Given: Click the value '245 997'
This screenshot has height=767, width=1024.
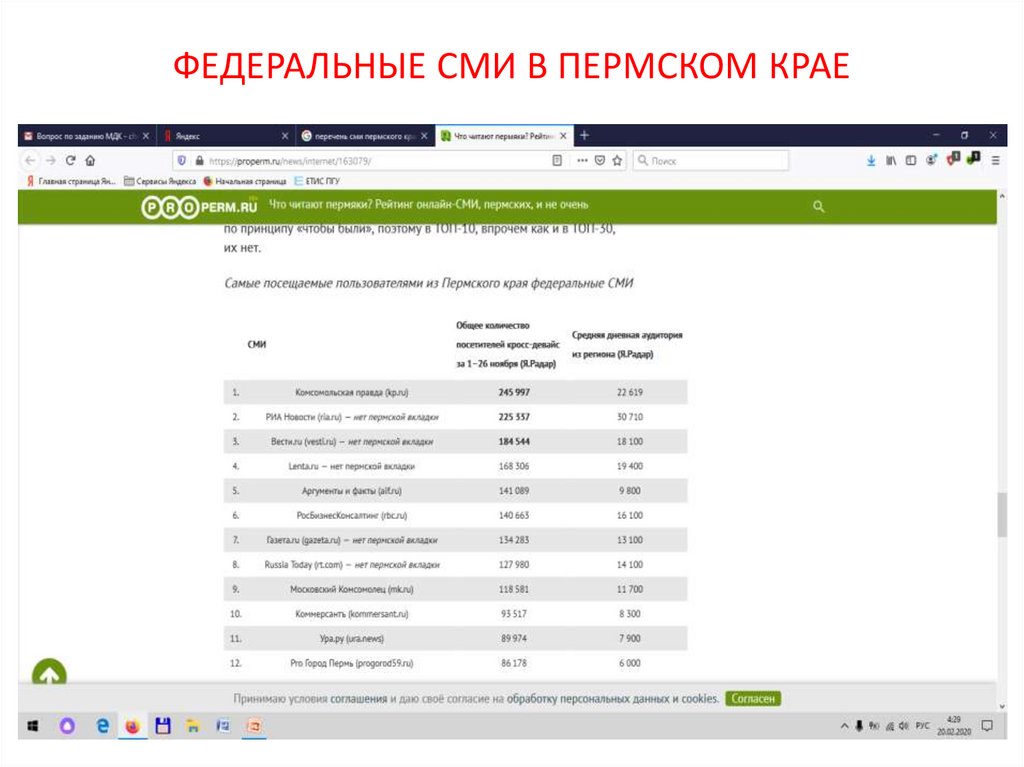Looking at the screenshot, I should 514,392.
